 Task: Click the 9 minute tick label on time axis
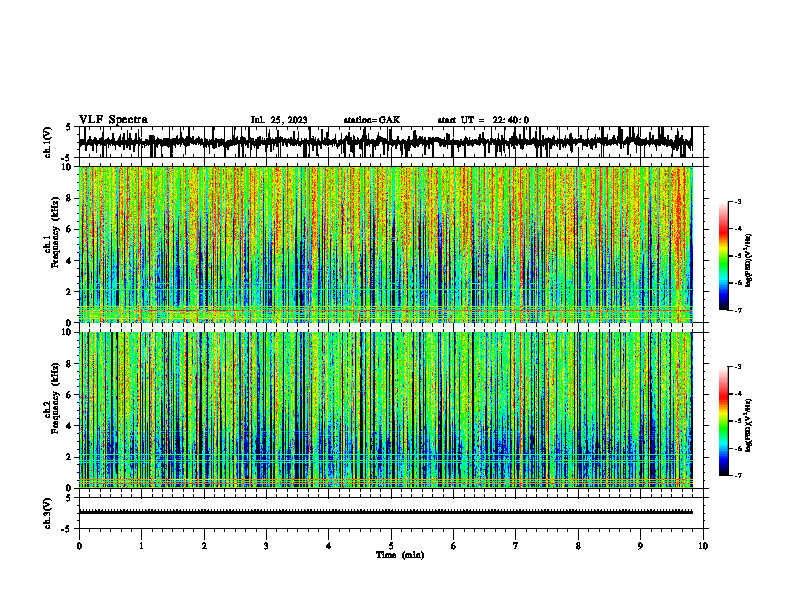click(640, 546)
